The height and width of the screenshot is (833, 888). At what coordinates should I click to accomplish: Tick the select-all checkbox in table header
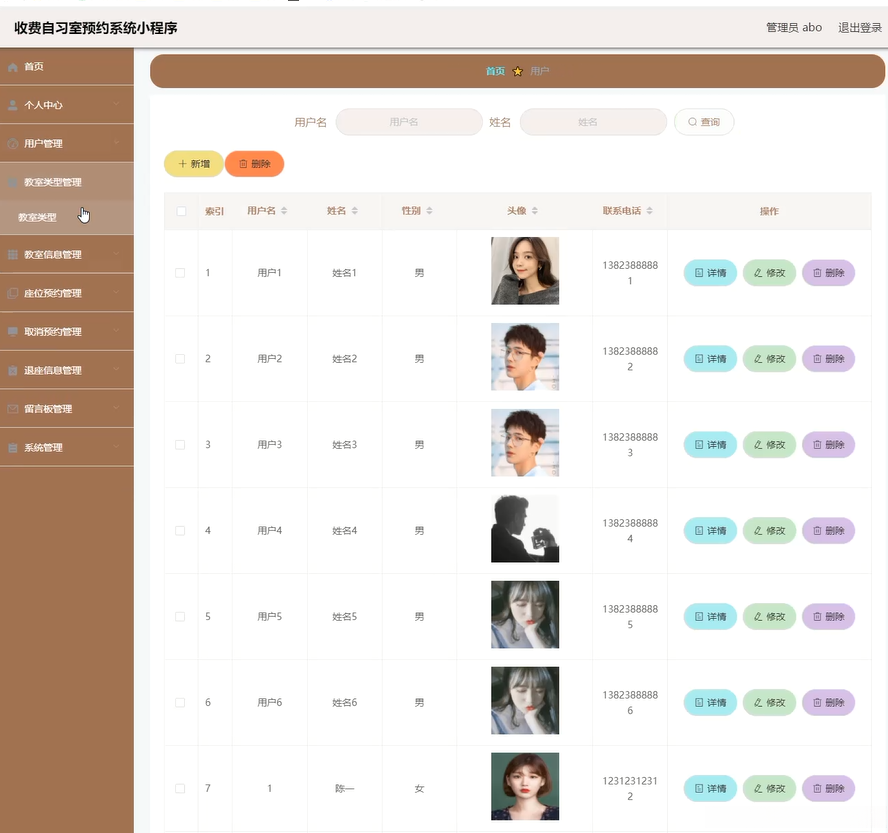(181, 211)
